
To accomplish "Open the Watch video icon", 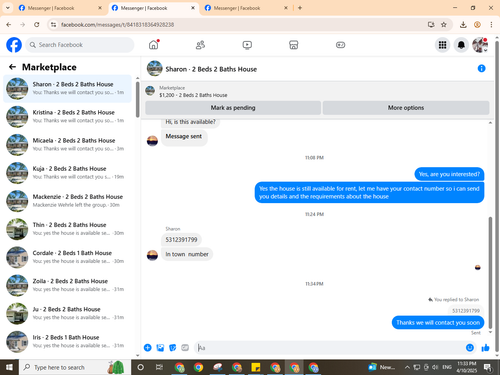I will tap(247, 45).
